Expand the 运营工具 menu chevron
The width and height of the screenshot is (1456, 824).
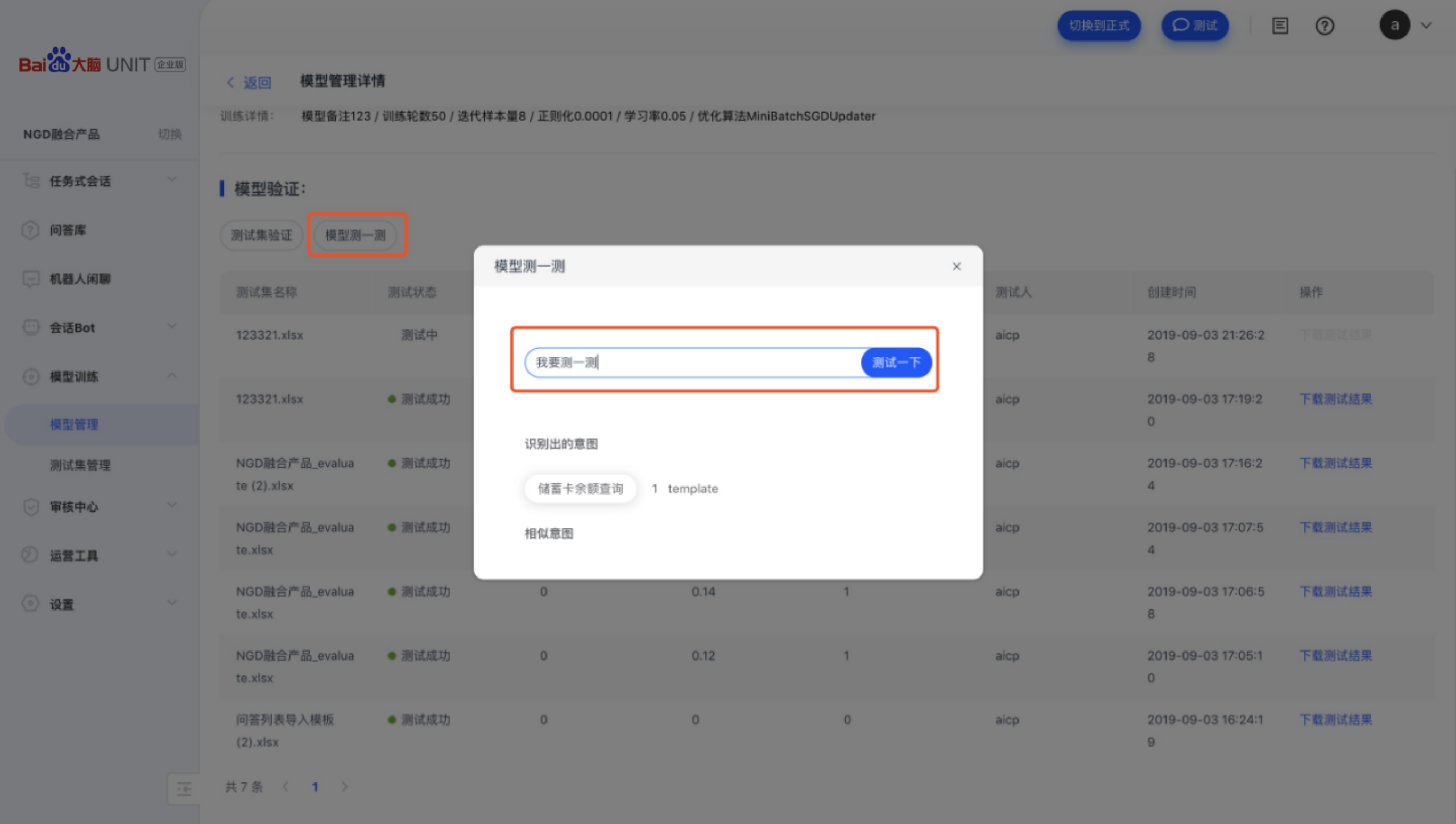tap(172, 554)
